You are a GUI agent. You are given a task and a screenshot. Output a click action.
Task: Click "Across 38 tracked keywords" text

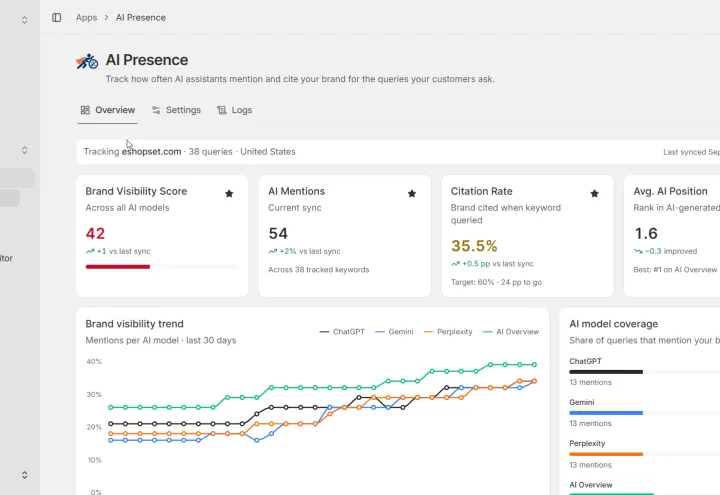point(319,270)
